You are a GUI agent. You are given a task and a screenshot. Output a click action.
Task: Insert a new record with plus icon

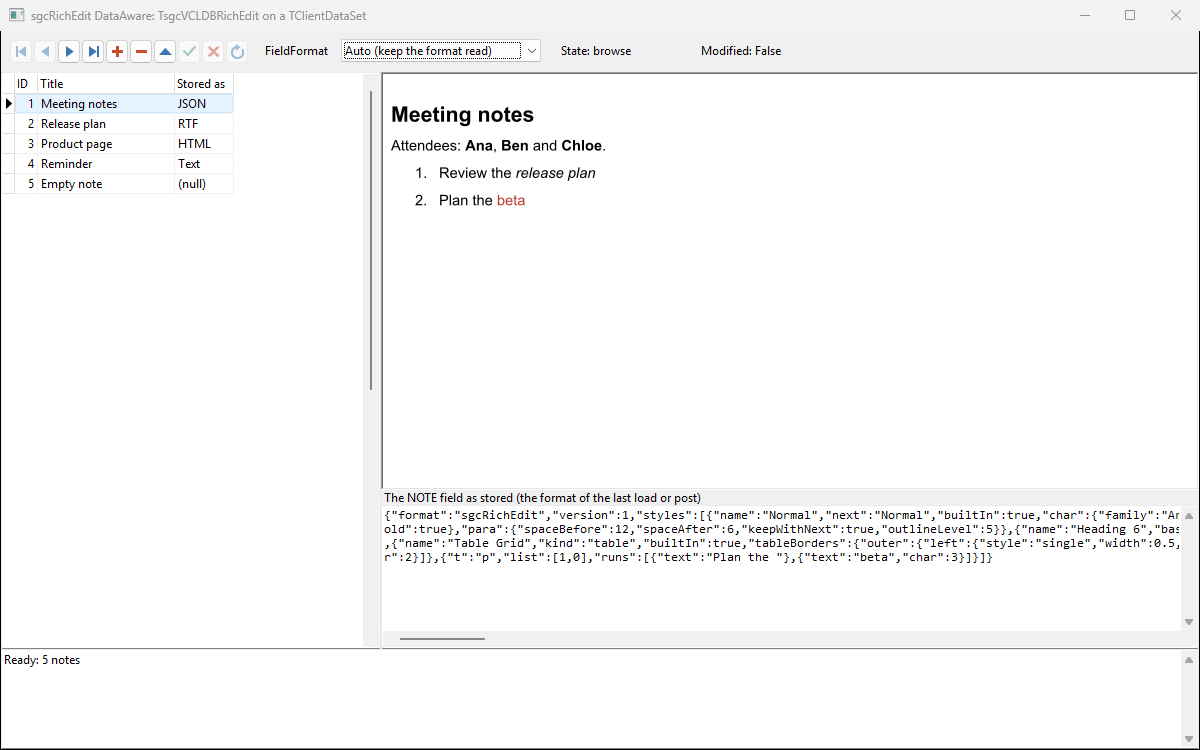(x=117, y=51)
